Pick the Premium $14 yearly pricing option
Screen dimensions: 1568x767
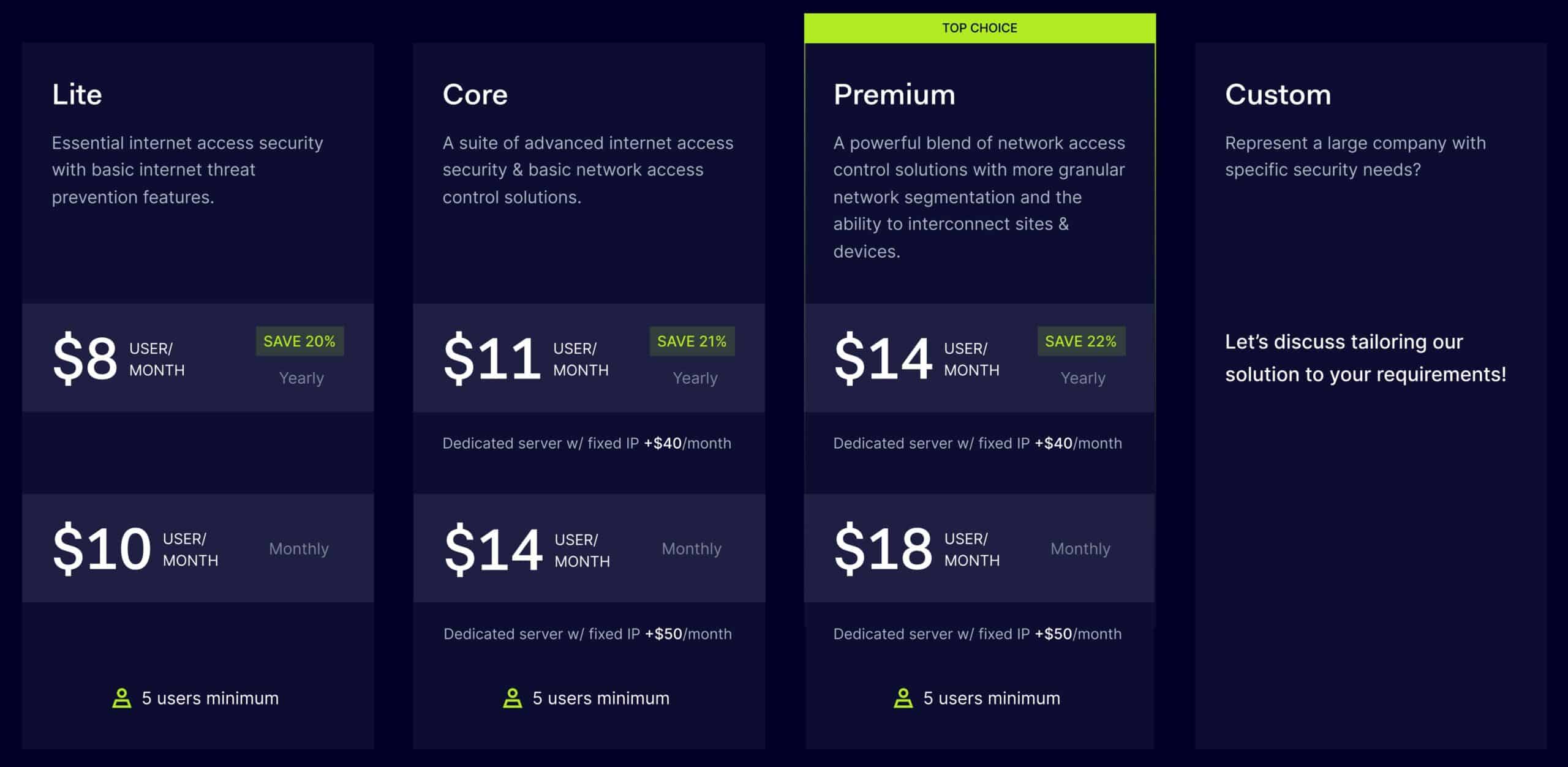[979, 358]
